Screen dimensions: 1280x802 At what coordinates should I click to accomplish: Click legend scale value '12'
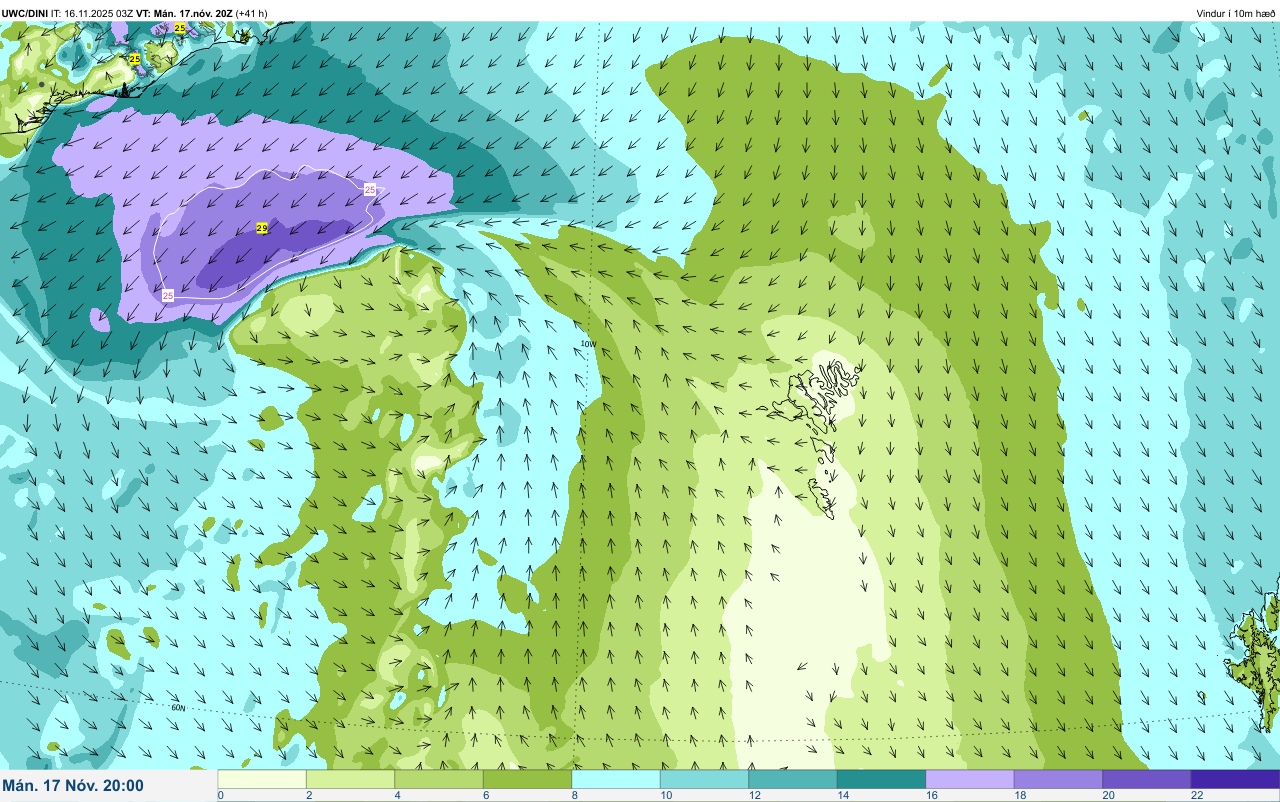click(753, 795)
